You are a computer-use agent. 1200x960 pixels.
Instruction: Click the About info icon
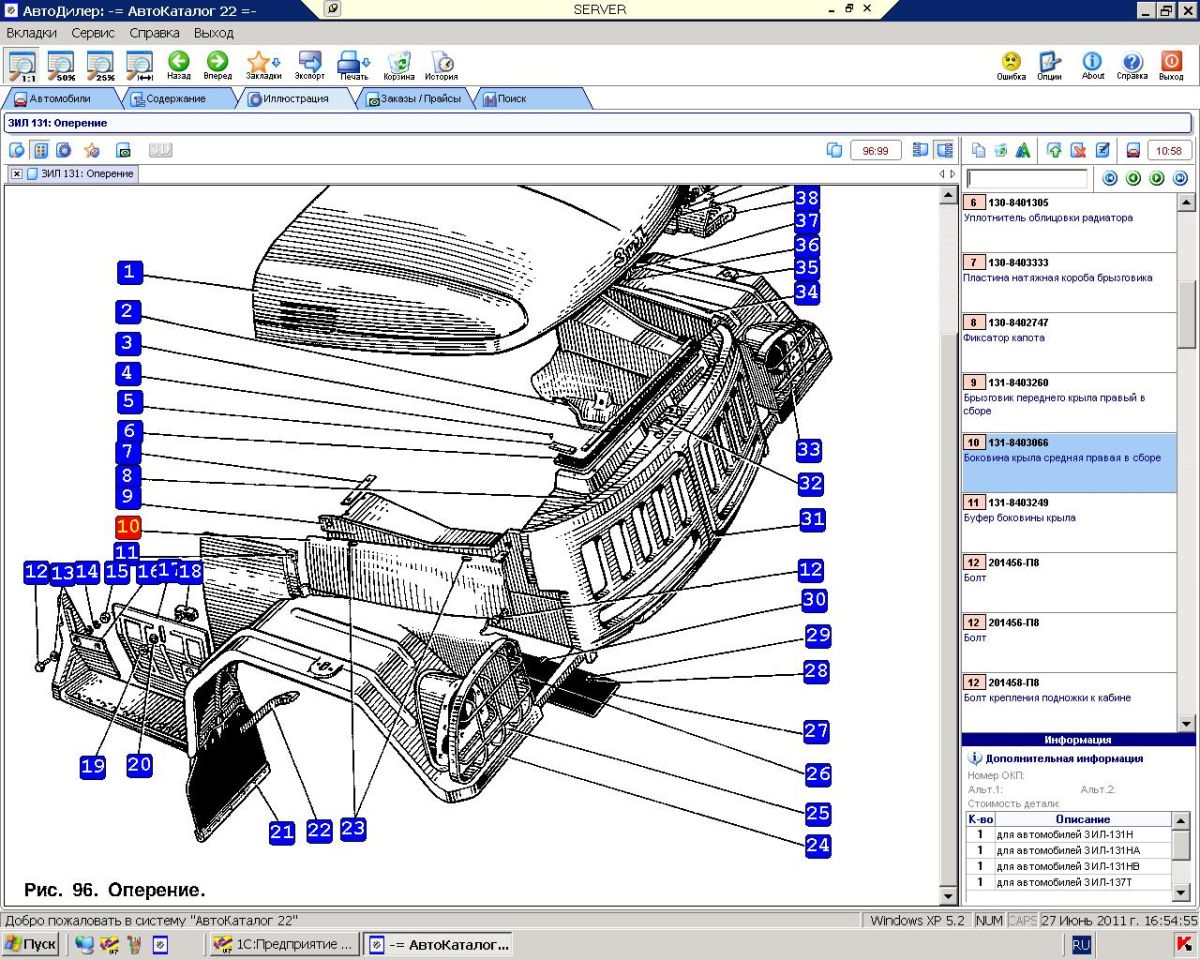tap(1093, 63)
